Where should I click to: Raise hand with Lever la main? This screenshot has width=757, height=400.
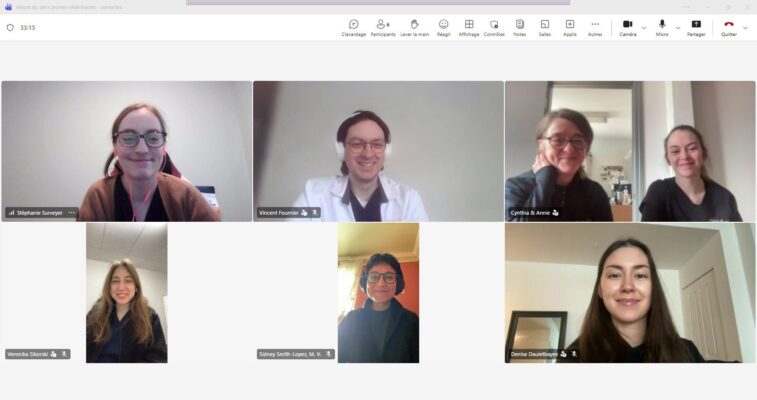pos(414,27)
